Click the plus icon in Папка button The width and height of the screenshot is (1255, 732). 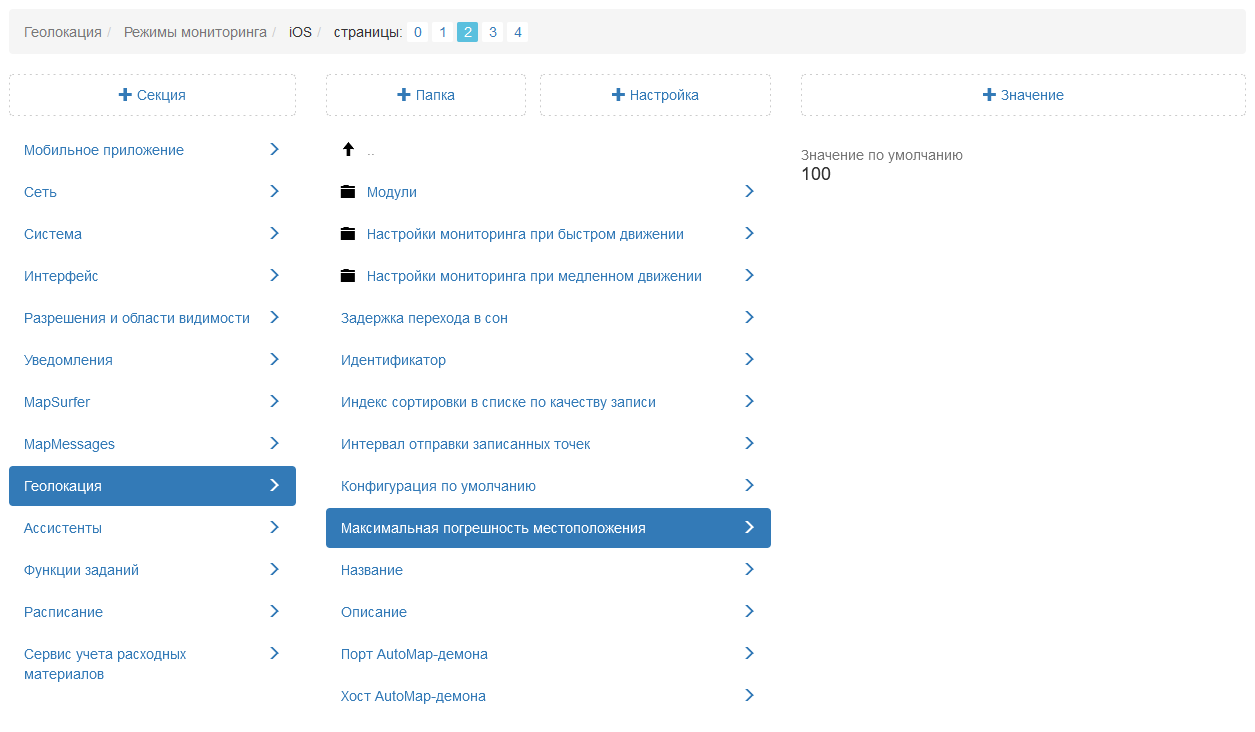pyautogui.click(x=404, y=95)
